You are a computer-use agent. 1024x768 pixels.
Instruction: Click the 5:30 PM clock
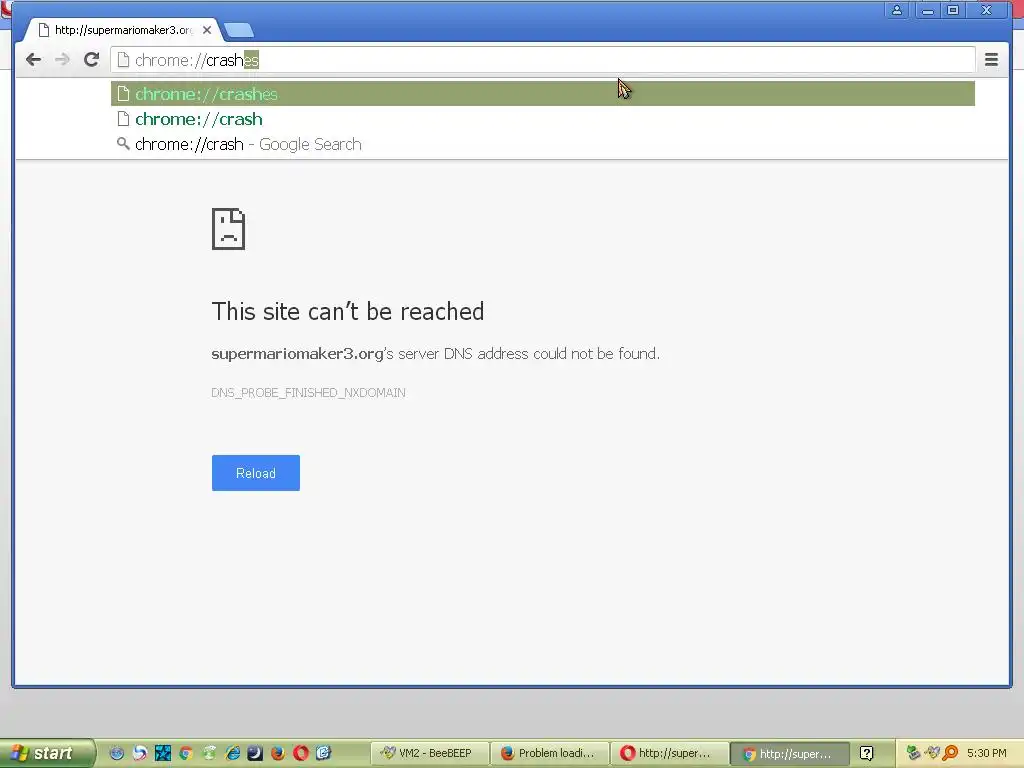(x=987, y=753)
